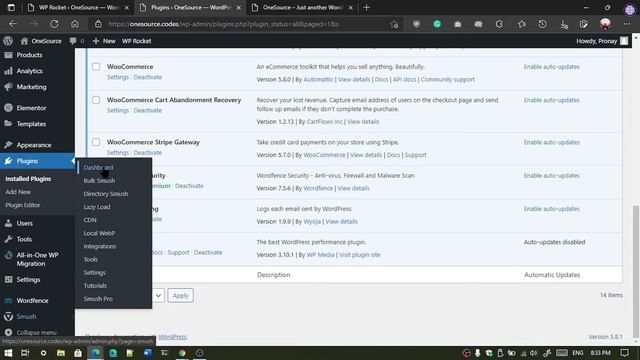The width and height of the screenshot is (640, 360).
Task: Check the WooCommerce plugin checkbox
Action: [x=96, y=67]
